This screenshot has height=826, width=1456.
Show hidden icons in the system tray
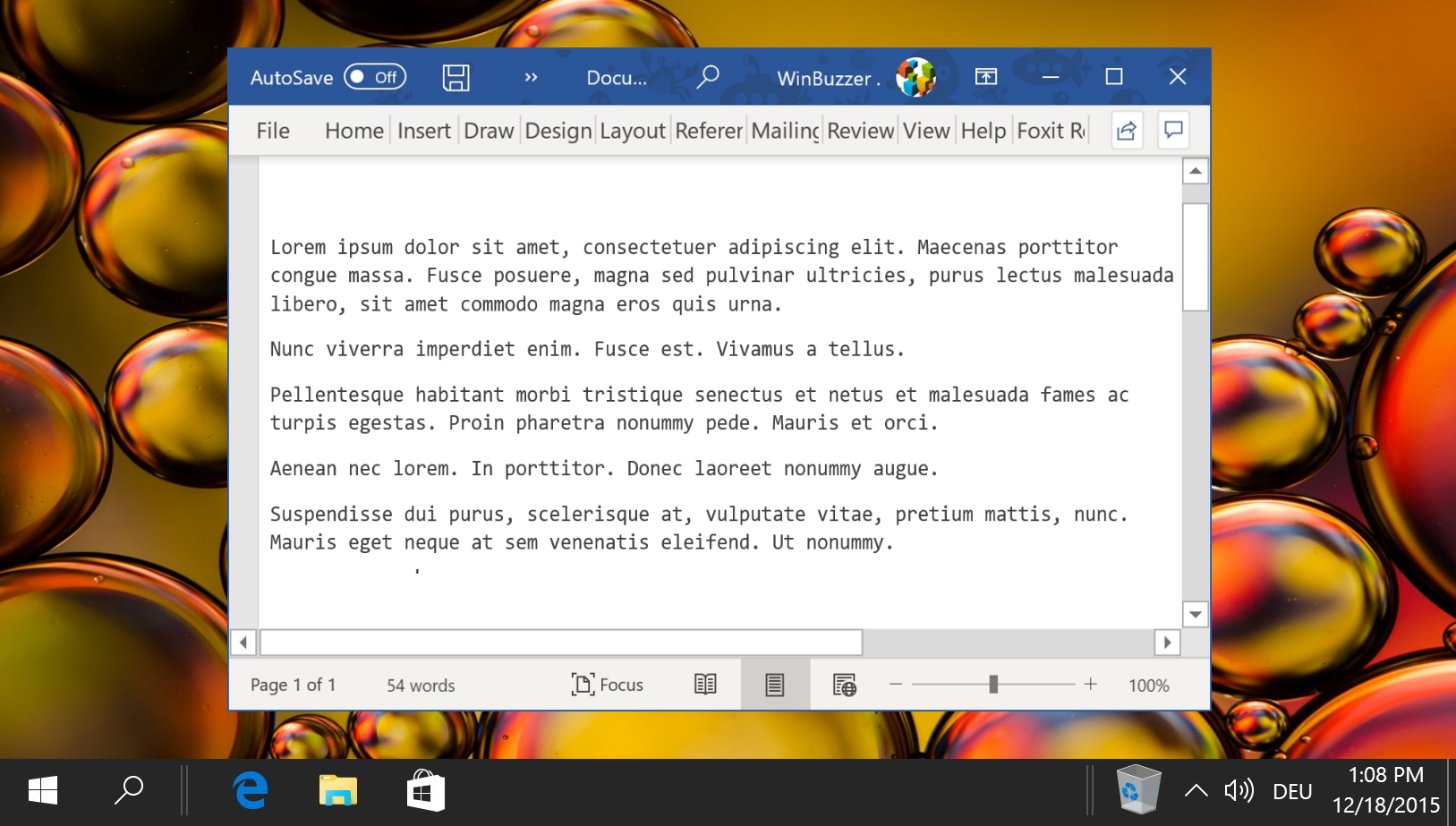(x=1196, y=790)
